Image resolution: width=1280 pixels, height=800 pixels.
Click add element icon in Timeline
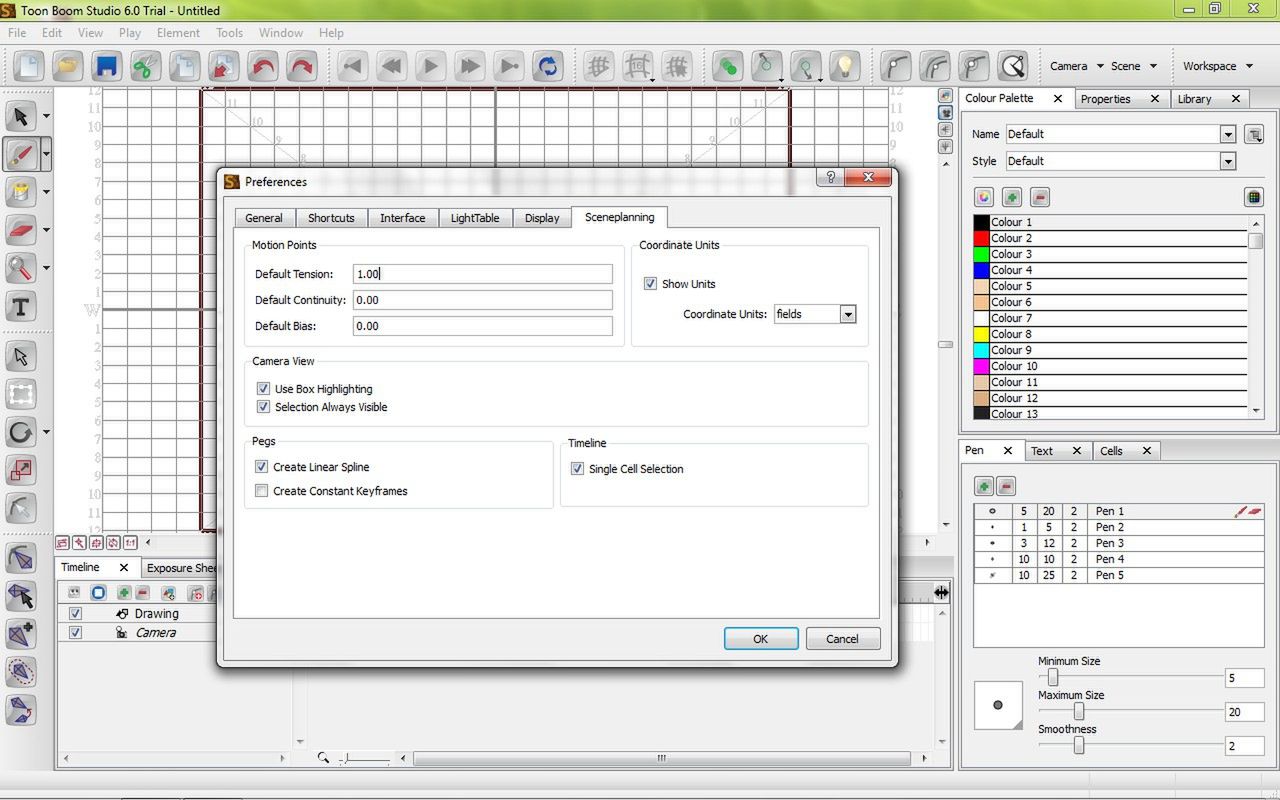(x=124, y=593)
